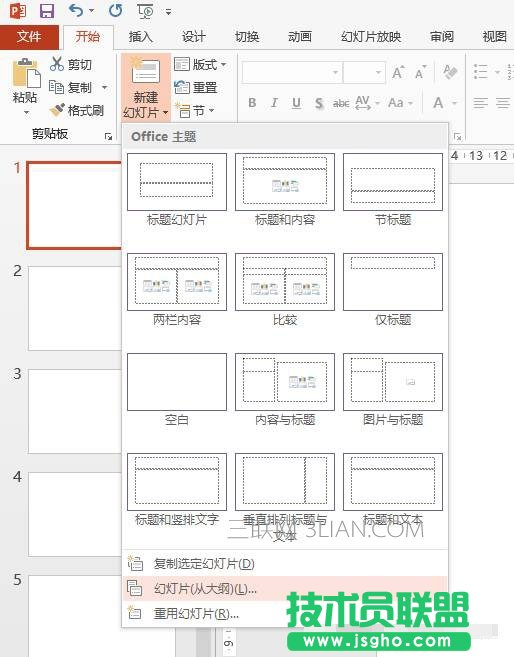This screenshot has width=514, height=657.
Task: Open Customize Quick Access Toolbar arrow
Action: (x=168, y=12)
